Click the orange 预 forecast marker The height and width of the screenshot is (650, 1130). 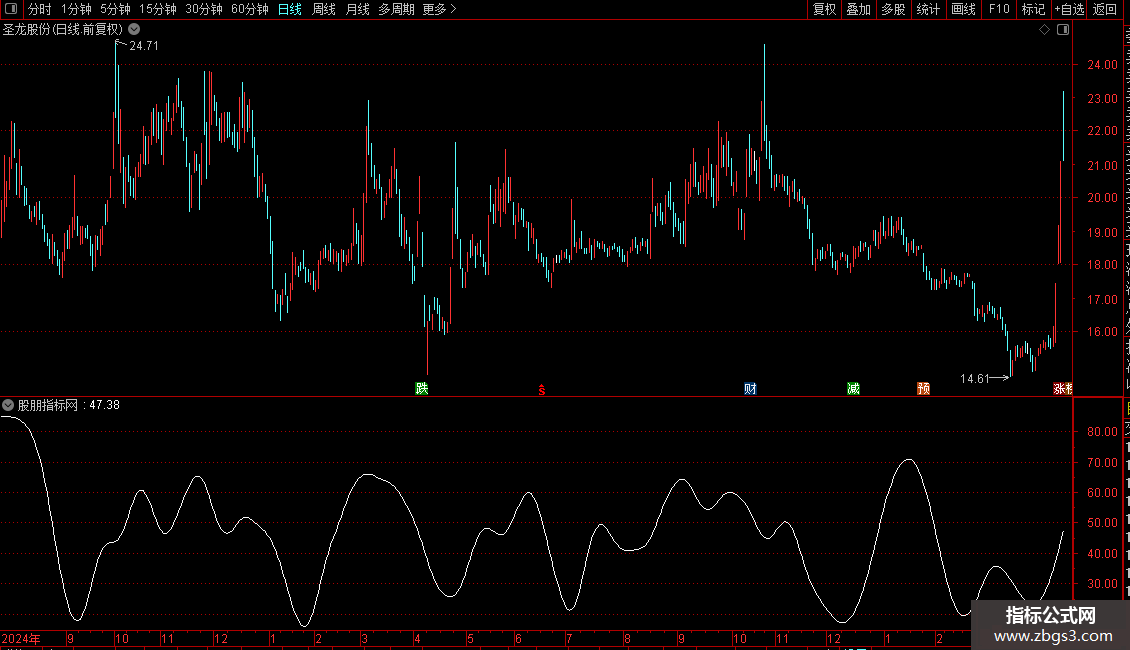coord(923,388)
